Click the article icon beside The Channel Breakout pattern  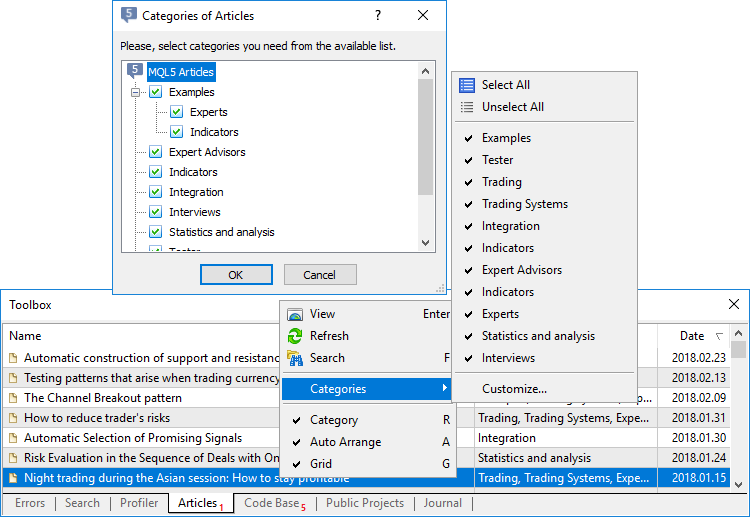[14, 398]
